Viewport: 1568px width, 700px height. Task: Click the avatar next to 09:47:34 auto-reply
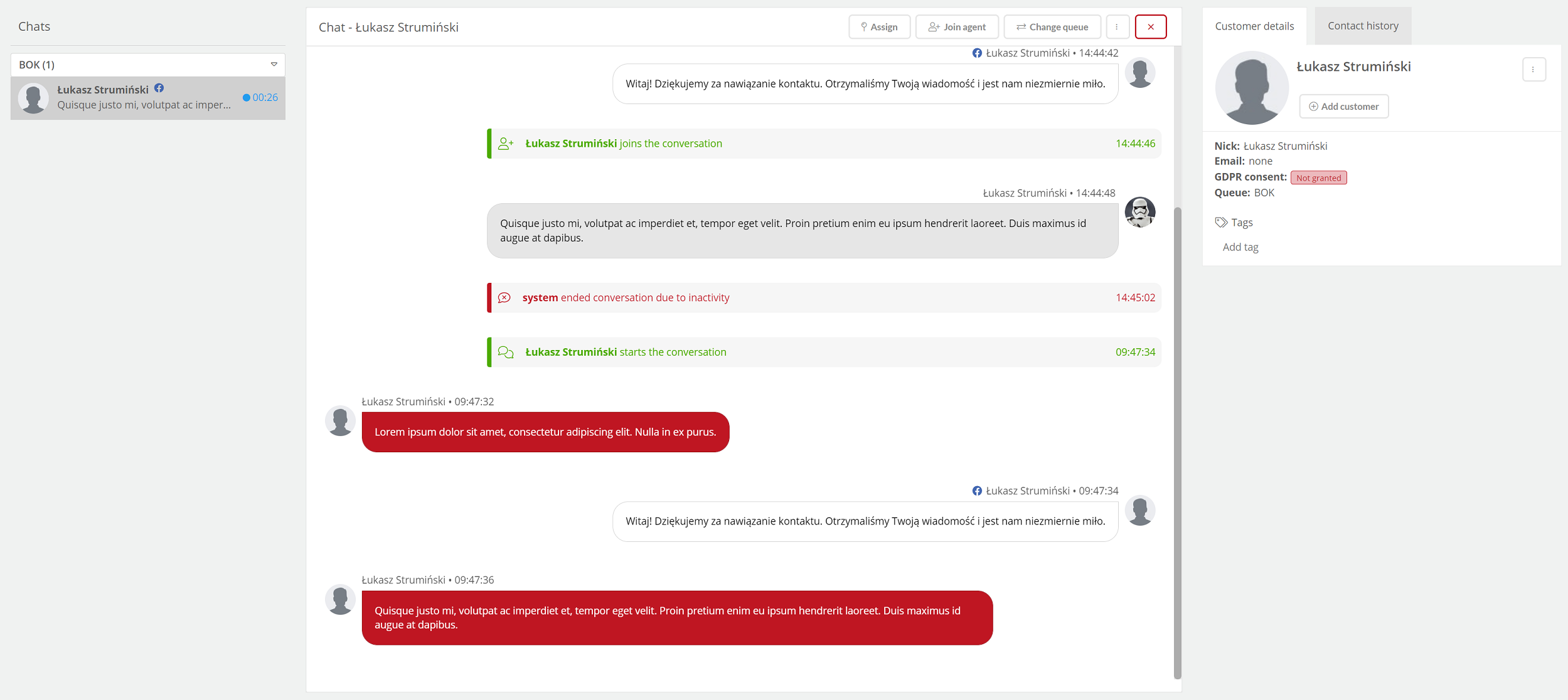(x=1140, y=511)
